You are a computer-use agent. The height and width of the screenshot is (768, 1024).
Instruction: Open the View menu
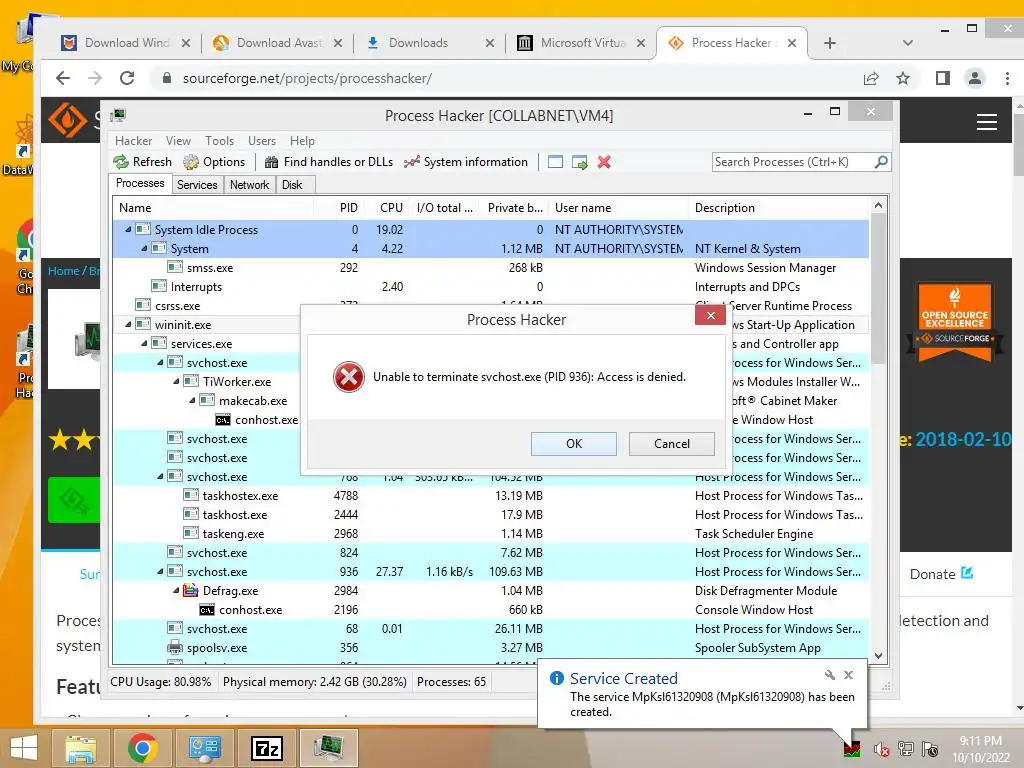coord(178,141)
